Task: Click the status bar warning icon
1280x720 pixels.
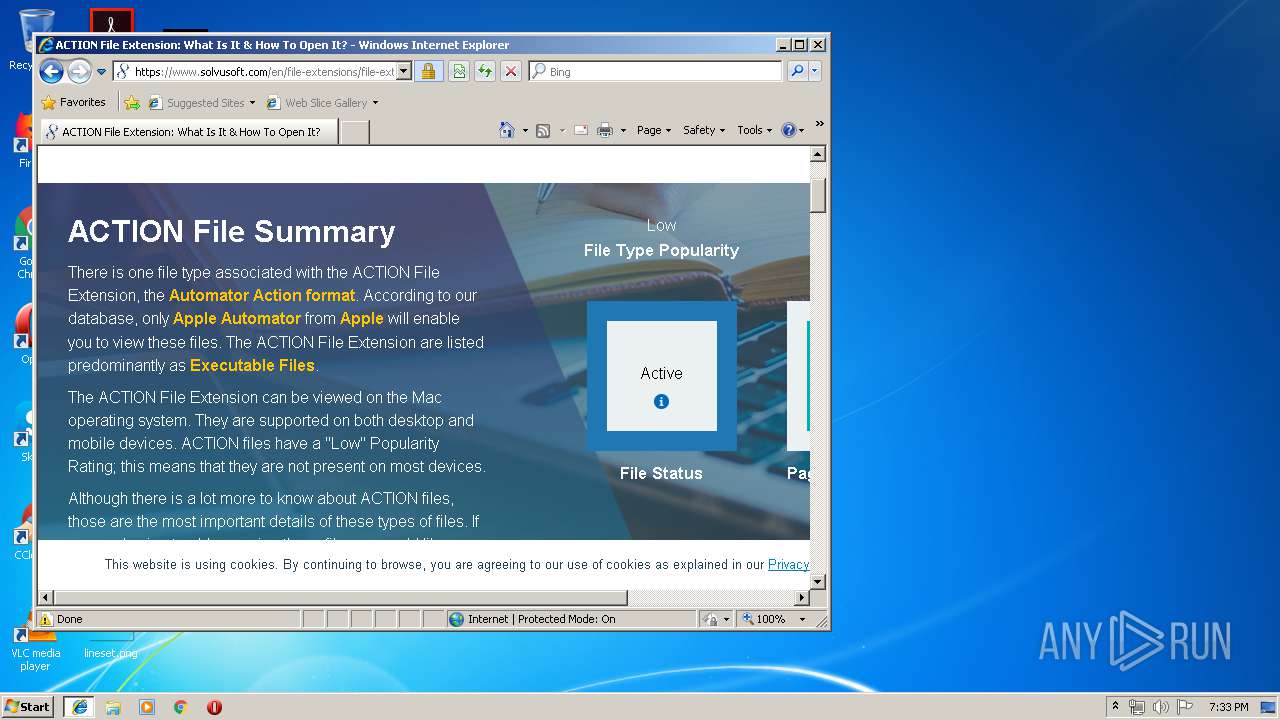Action: (x=46, y=619)
